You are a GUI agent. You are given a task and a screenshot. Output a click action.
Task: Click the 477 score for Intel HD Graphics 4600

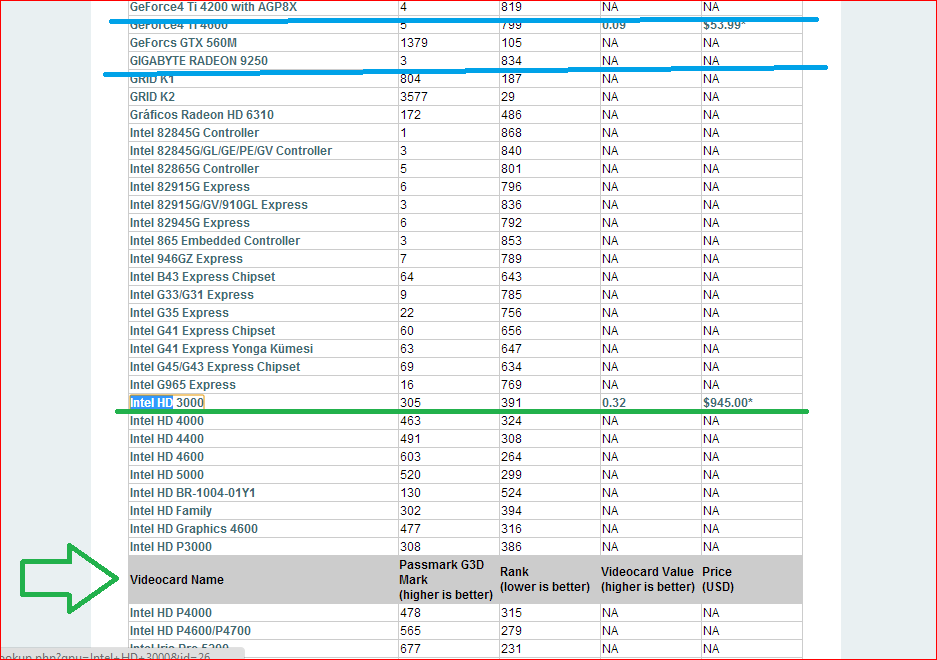pyautogui.click(x=411, y=528)
